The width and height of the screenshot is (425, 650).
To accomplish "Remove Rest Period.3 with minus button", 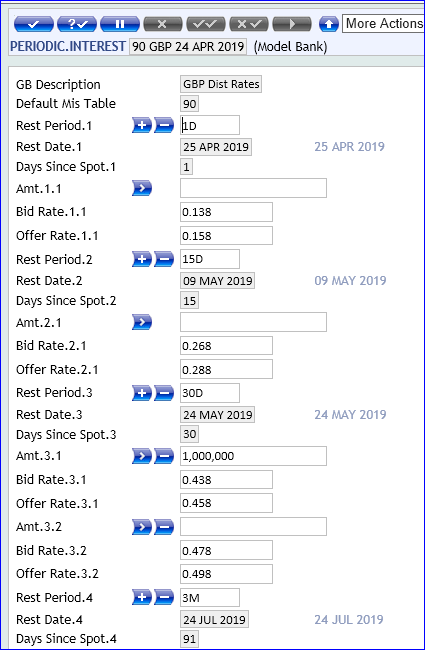I will [x=164, y=393].
